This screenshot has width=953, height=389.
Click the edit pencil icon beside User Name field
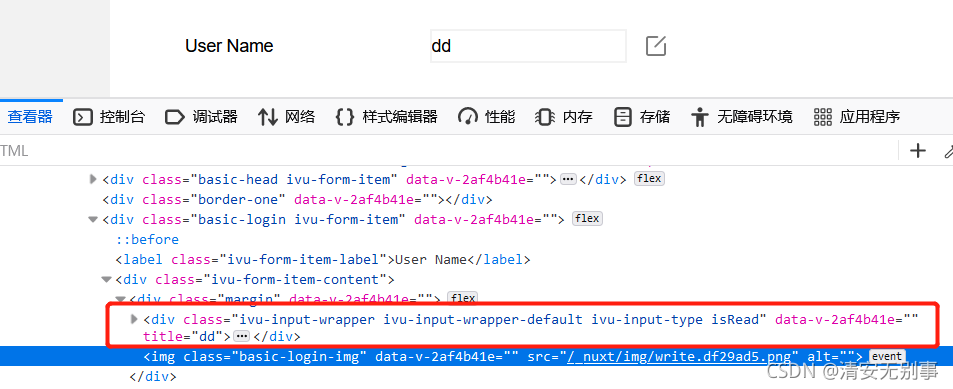(656, 46)
